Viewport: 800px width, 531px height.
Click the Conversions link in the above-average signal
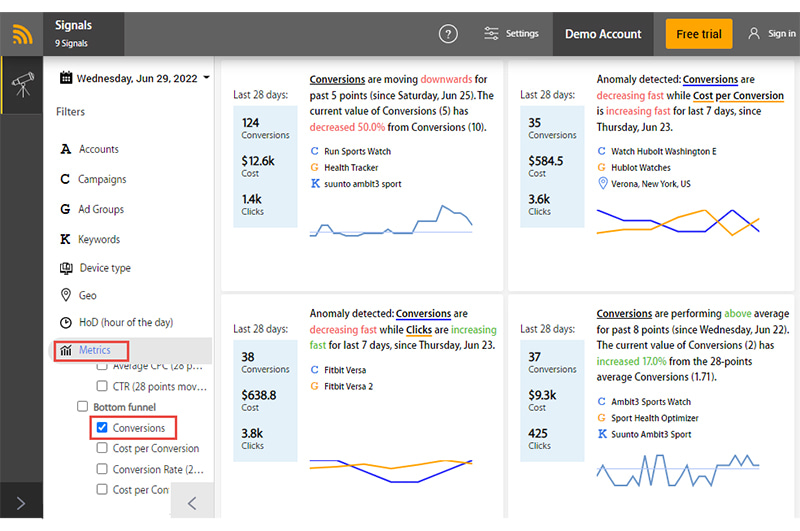pos(624,314)
